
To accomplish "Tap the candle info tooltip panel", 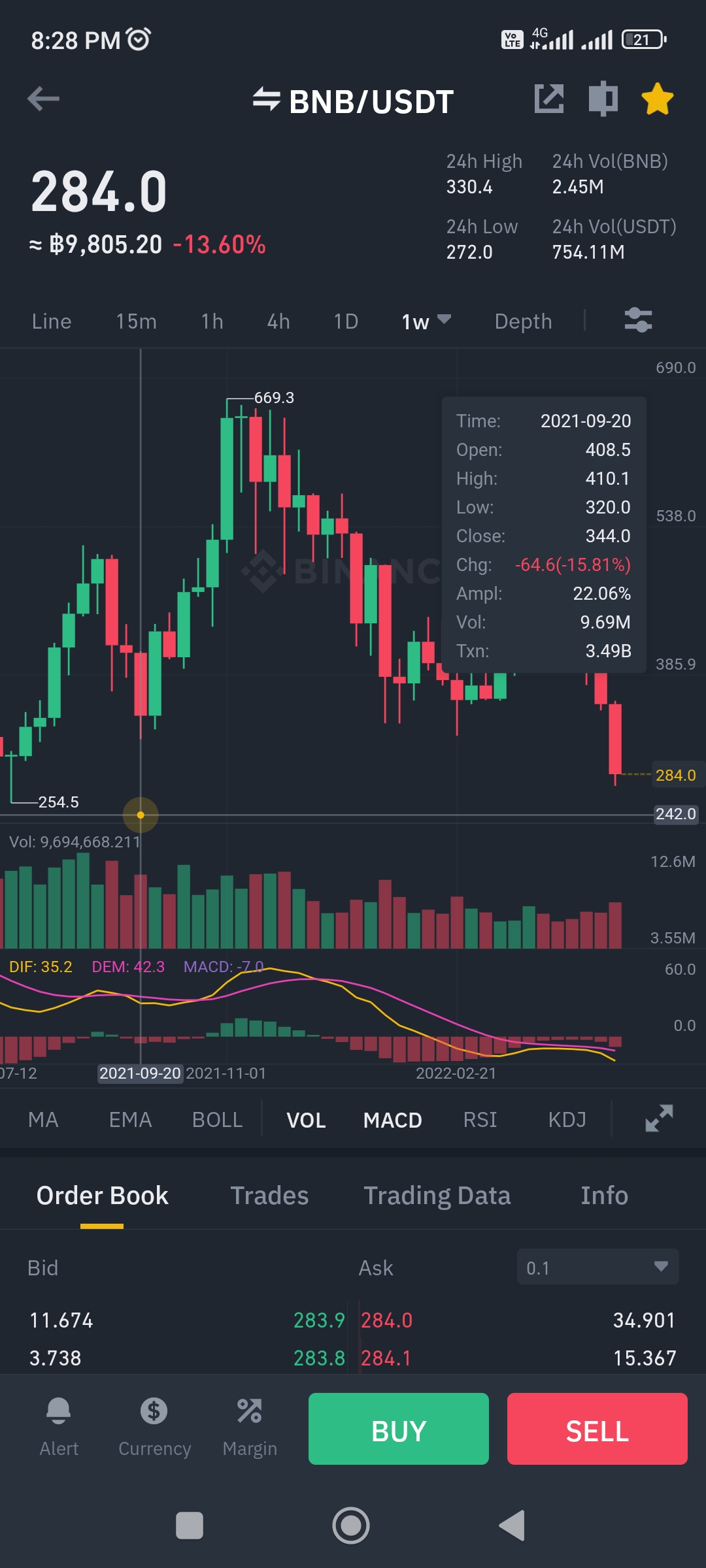I will coord(544,535).
